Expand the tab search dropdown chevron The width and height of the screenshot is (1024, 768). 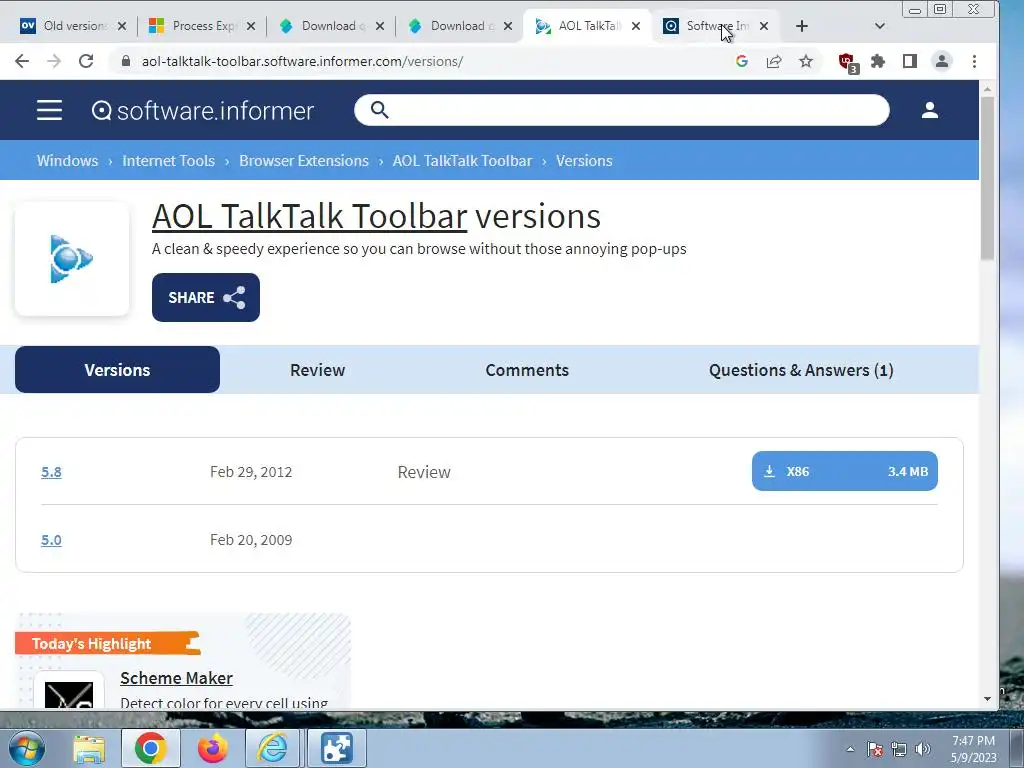pos(880,25)
